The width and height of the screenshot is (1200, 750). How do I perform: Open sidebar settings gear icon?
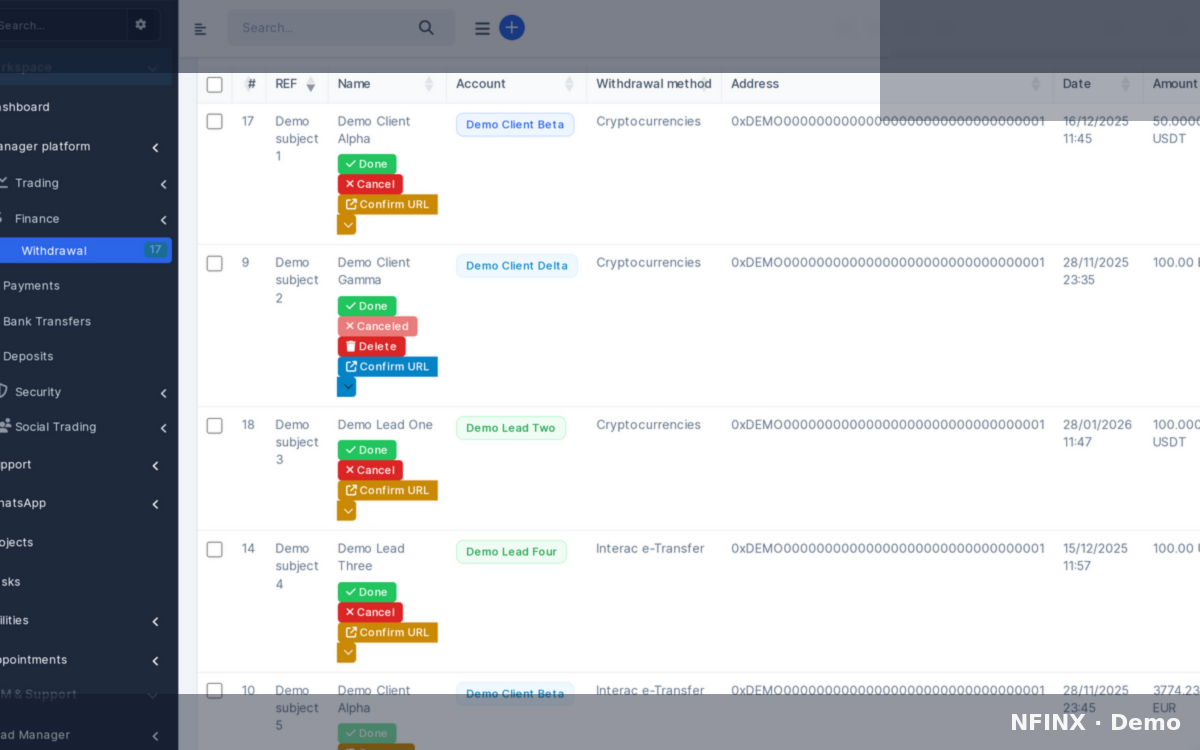coord(141,24)
